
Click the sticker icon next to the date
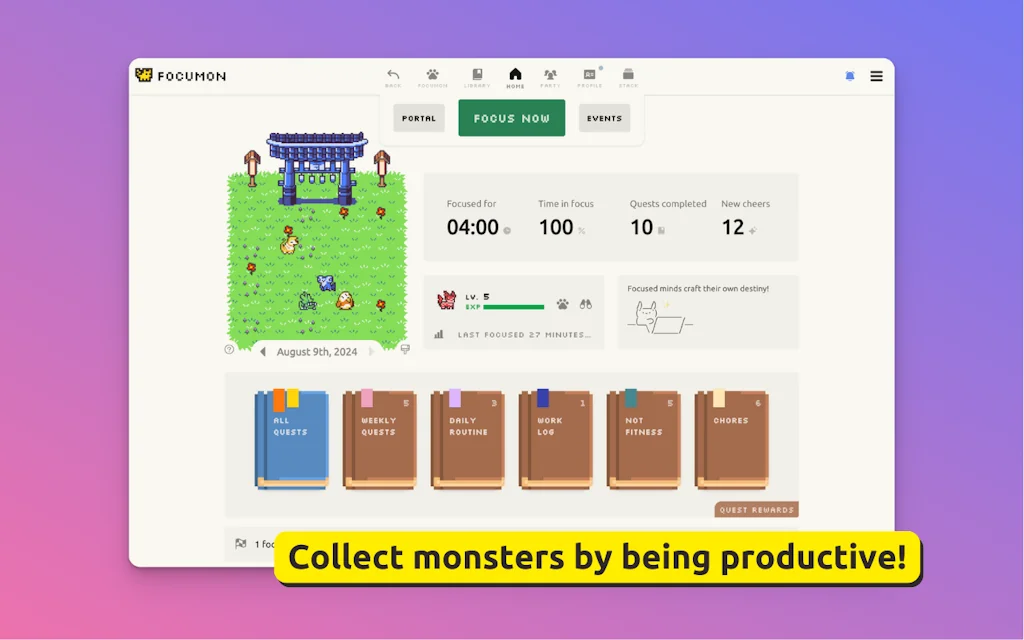pyautogui.click(x=404, y=349)
